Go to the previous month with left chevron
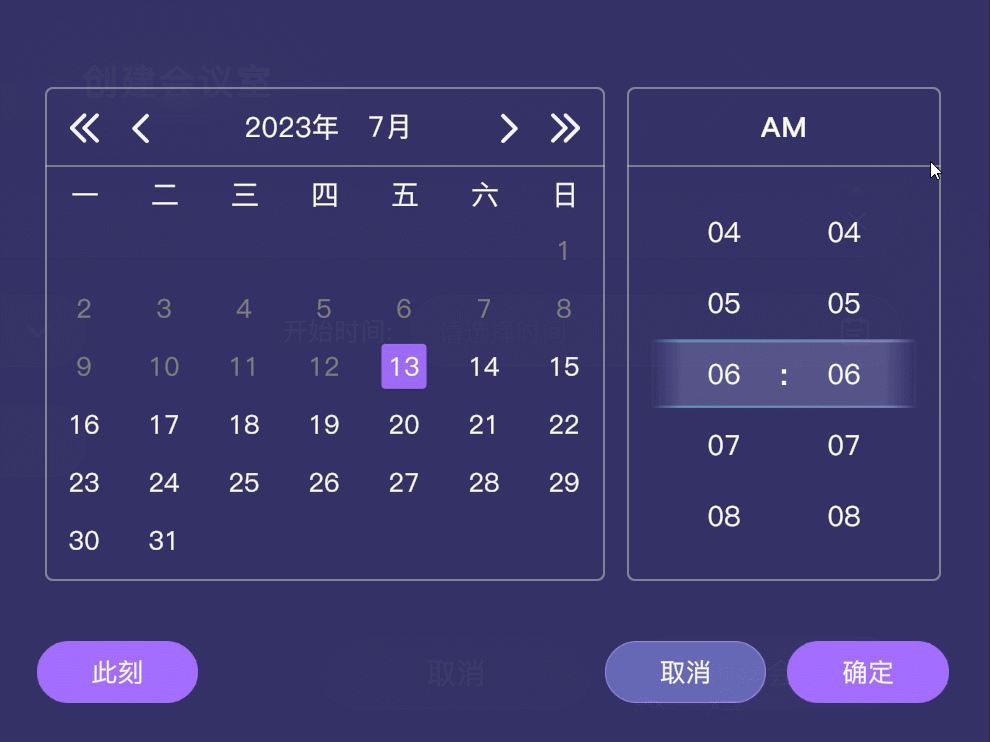 140,128
